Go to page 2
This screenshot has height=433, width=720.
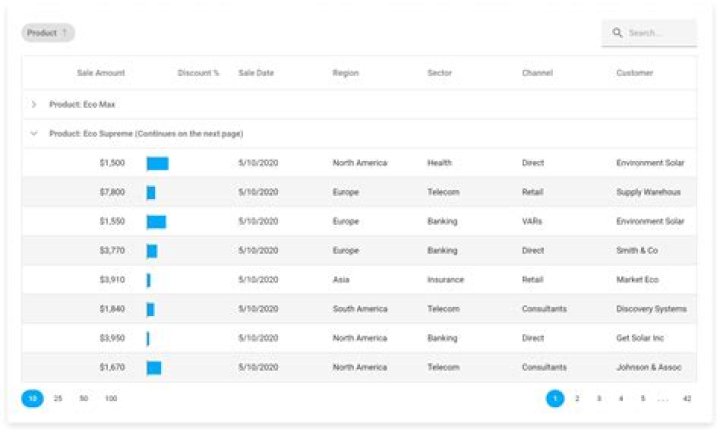click(x=577, y=398)
